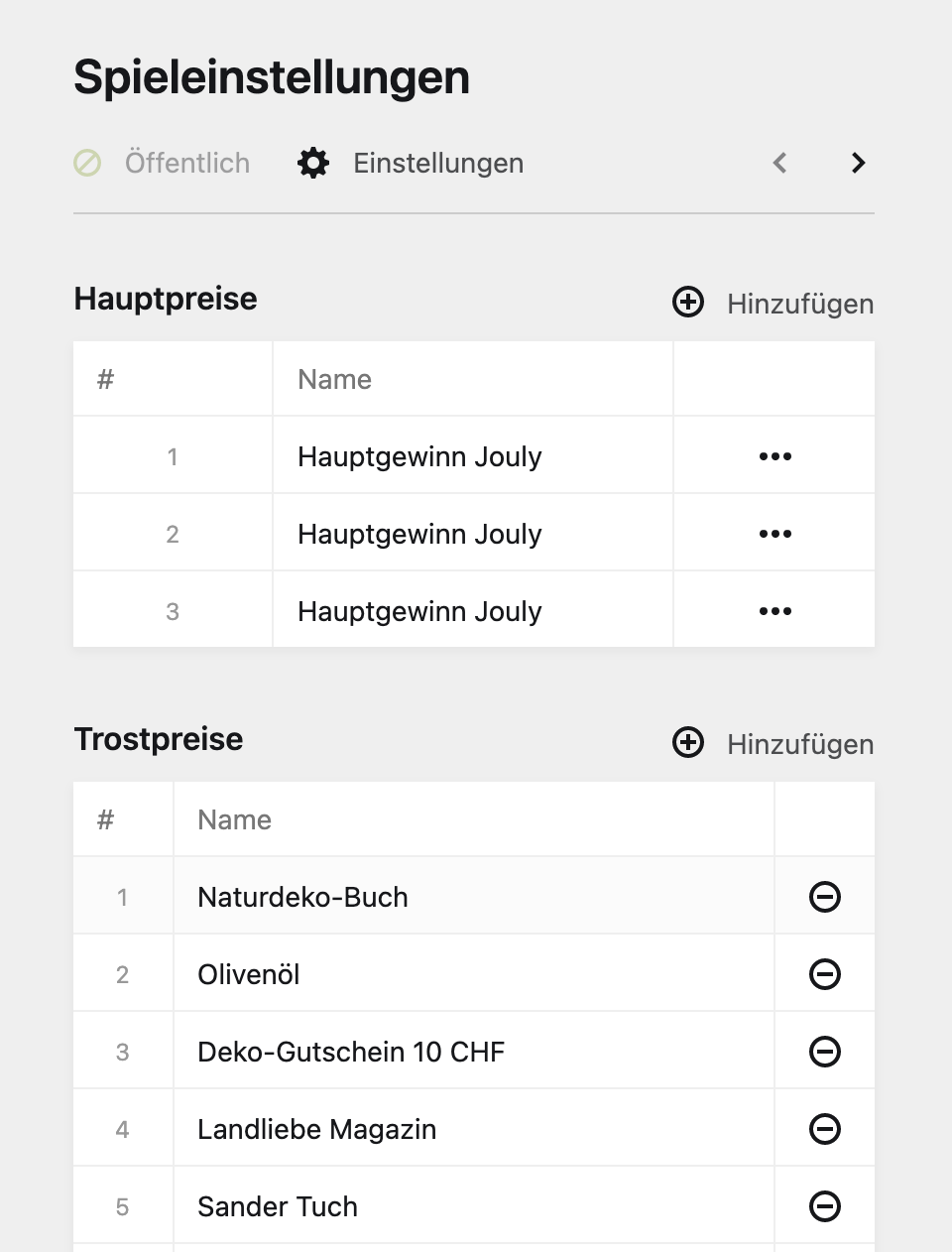This screenshot has height=1252, width=952.
Task: Open the three-dot menu for main prize 2
Action: coord(774,534)
